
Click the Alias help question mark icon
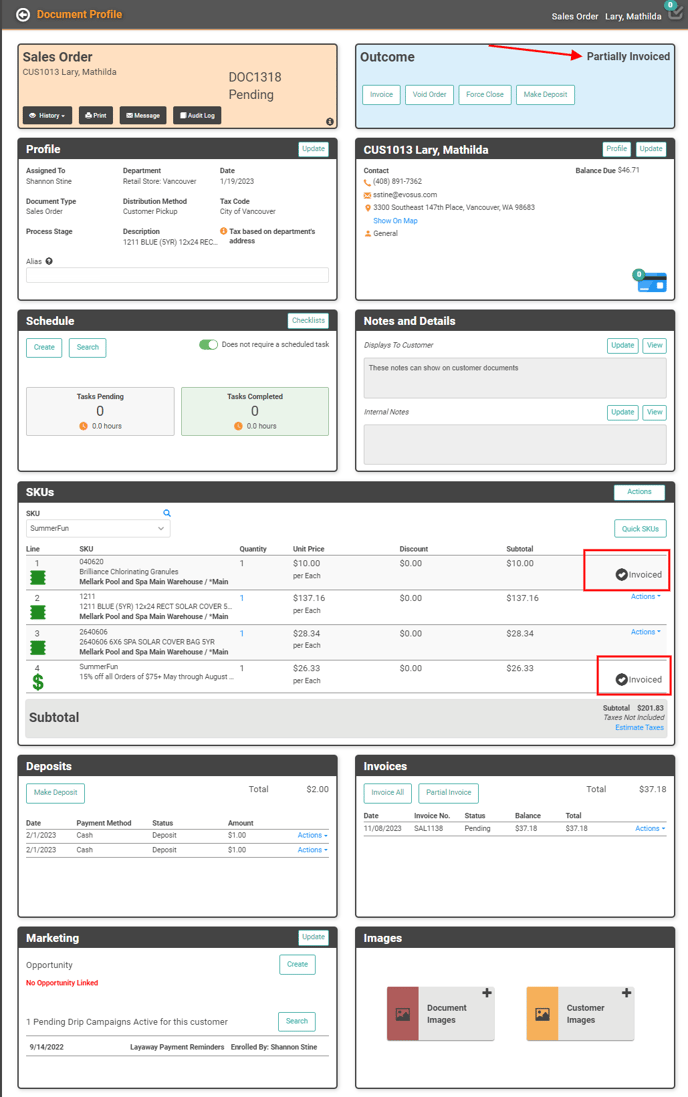pyautogui.click(x=49, y=261)
